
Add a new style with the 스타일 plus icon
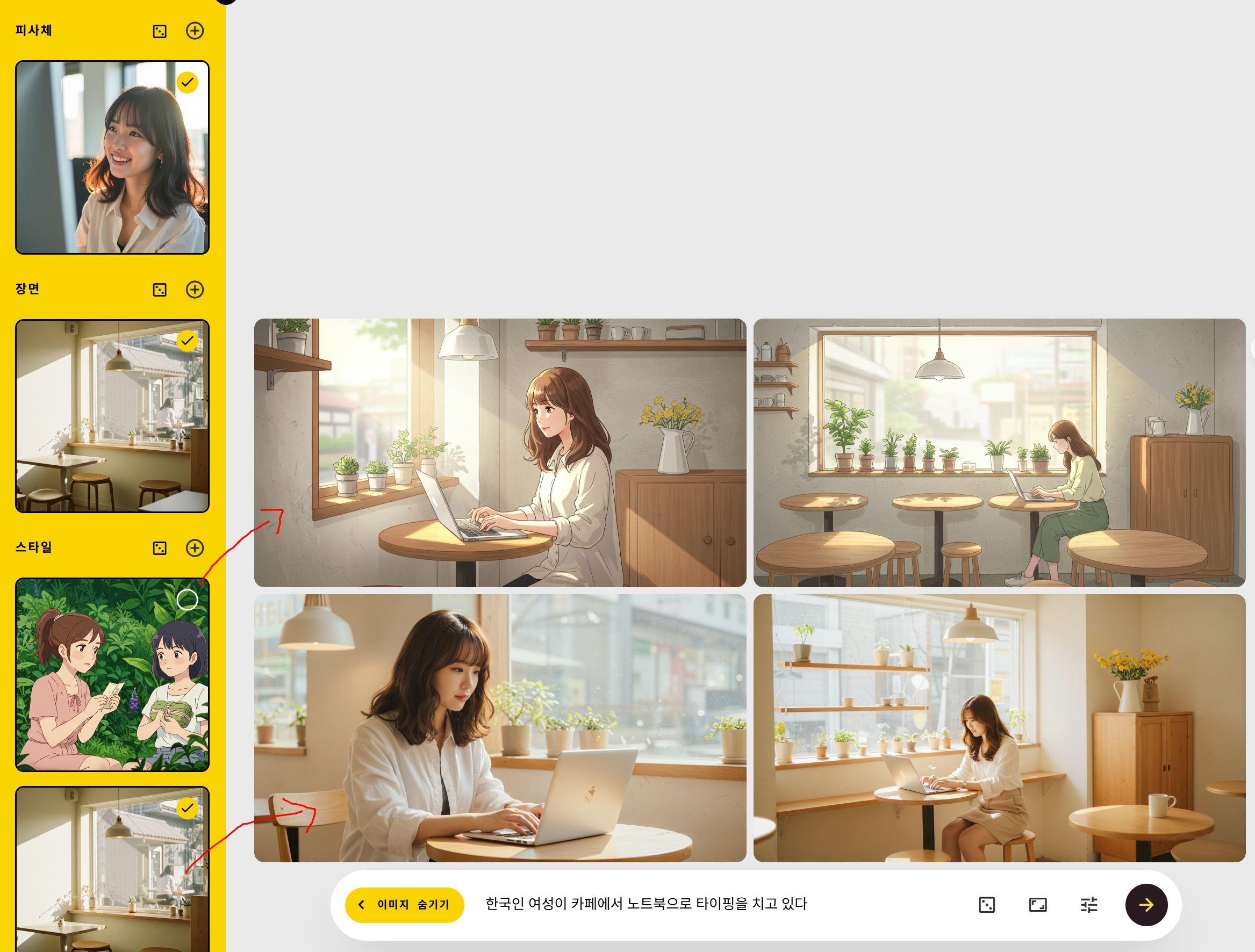tap(195, 548)
